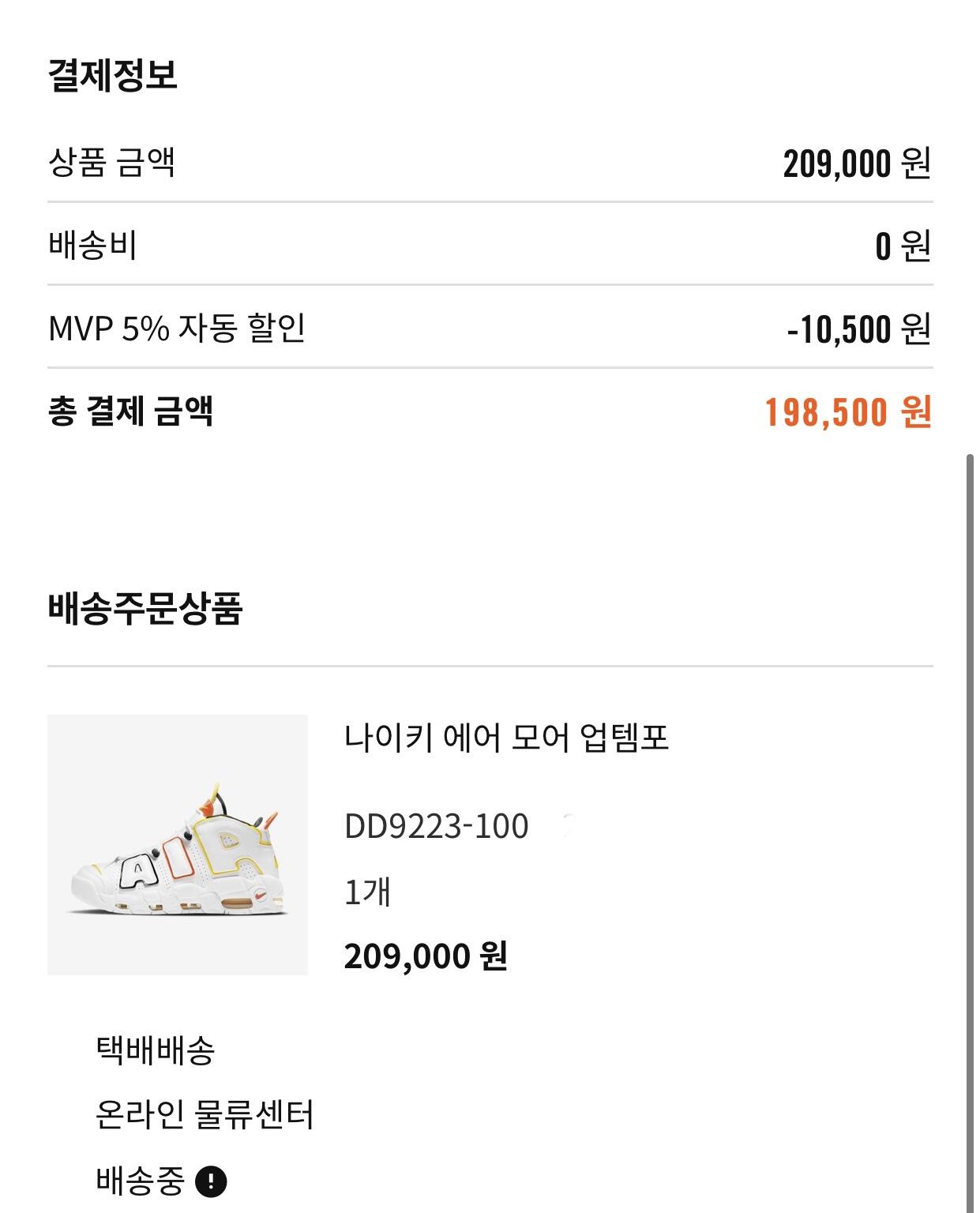The image size is (980, 1213).
Task: Click the page's vertical scrollbar
Action: click(x=971, y=829)
